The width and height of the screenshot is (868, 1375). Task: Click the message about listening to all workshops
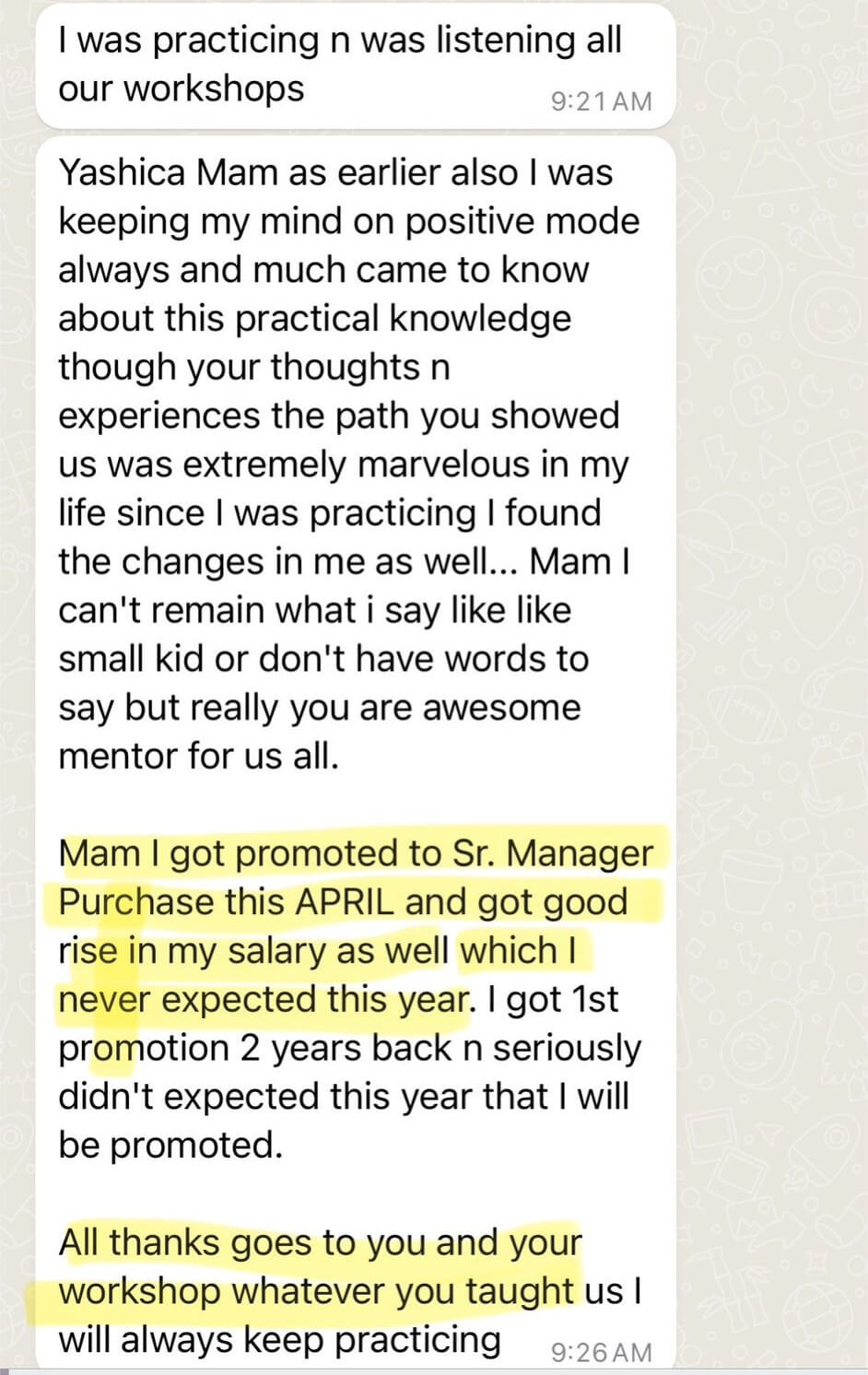pyautogui.click(x=339, y=64)
